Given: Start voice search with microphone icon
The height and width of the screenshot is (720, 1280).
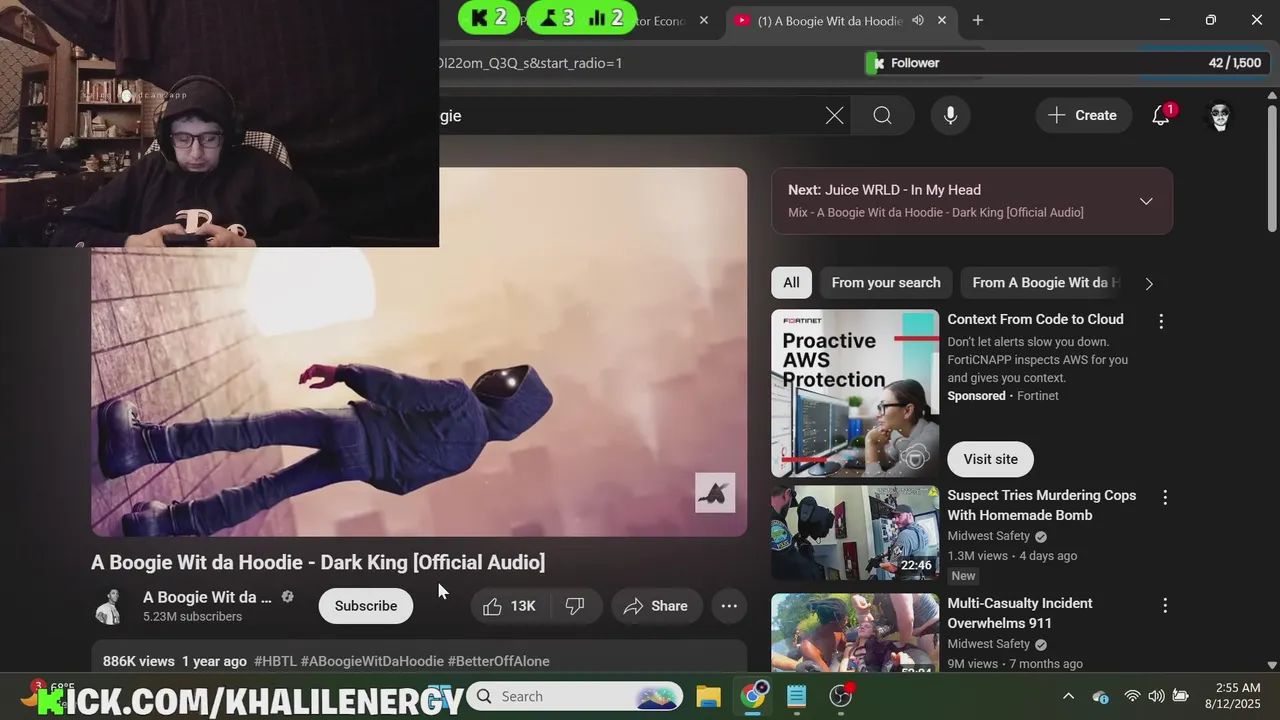Looking at the screenshot, I should pos(950,116).
